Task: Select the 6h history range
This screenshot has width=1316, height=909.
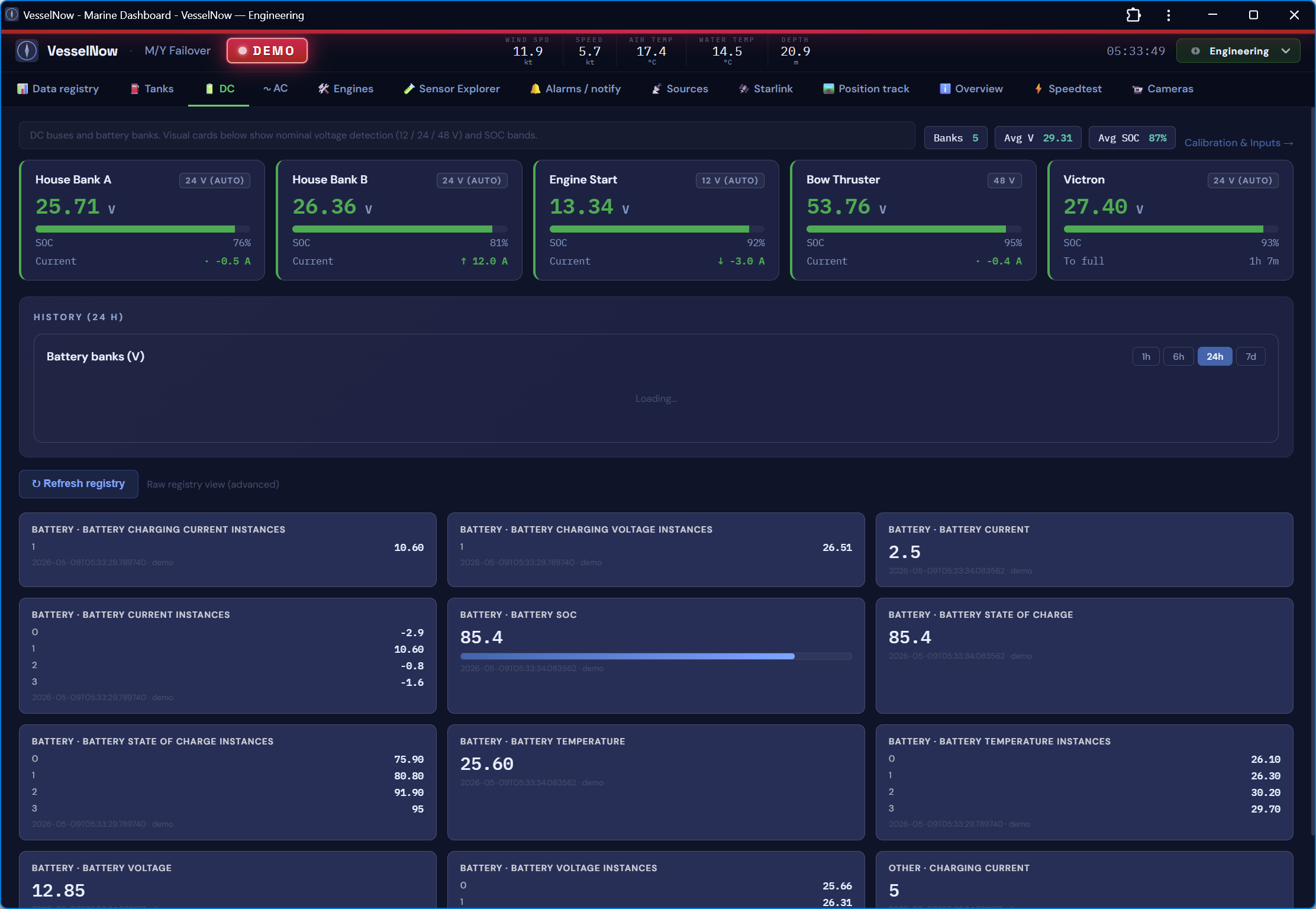Action: (x=1178, y=356)
